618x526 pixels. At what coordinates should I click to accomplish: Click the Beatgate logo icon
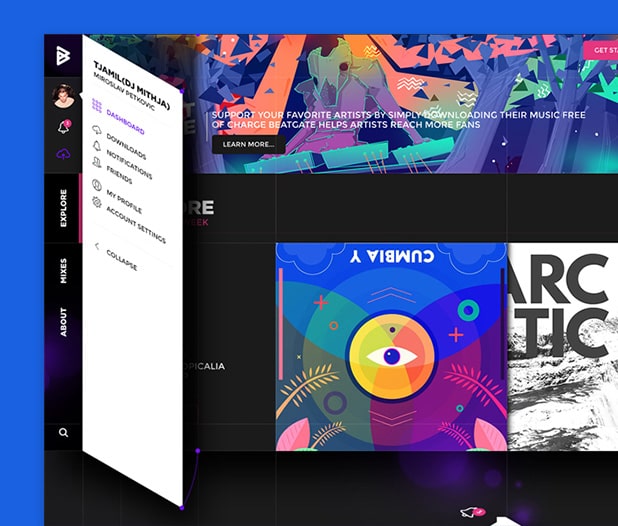coord(63,55)
